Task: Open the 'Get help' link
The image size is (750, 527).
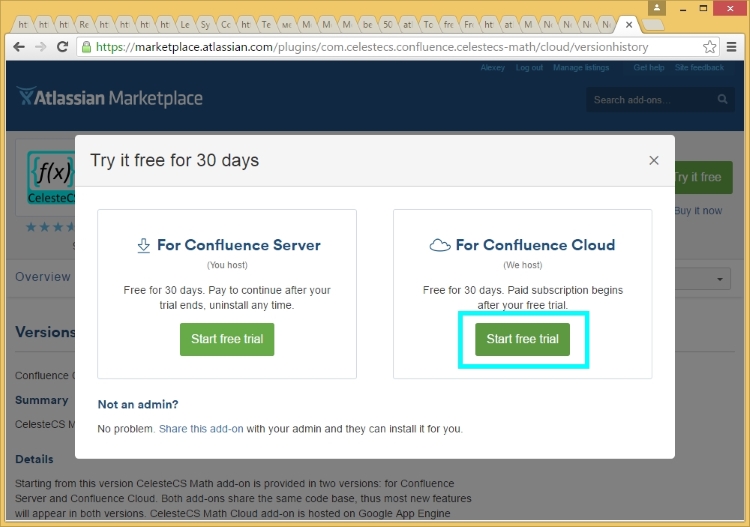Action: pyautogui.click(x=649, y=67)
